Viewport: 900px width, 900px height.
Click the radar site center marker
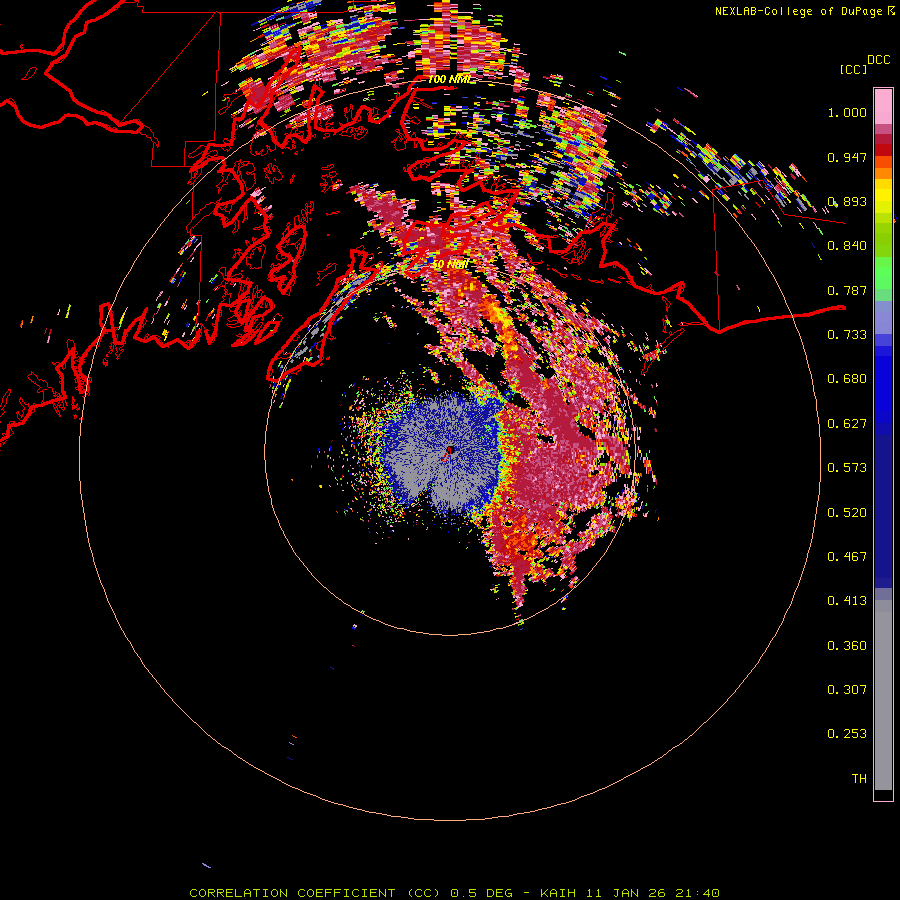450,451
